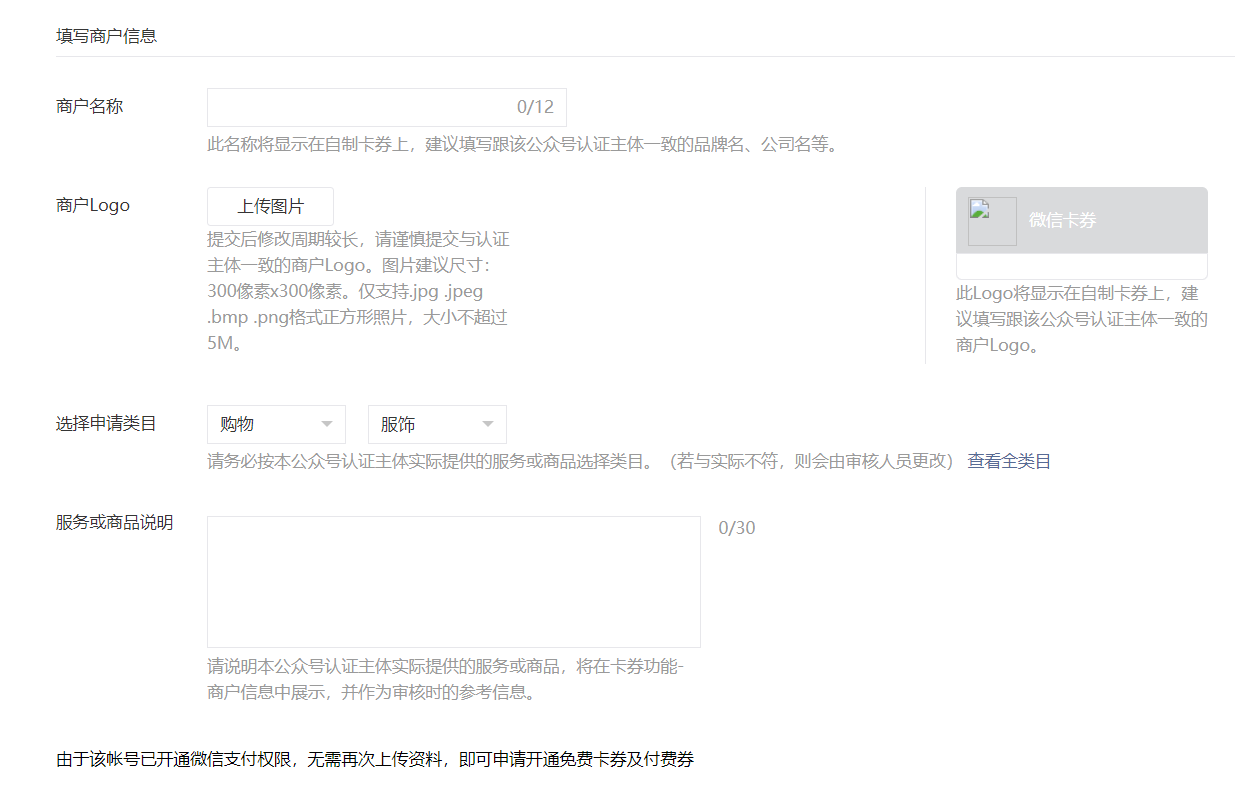Viewport: 1235px width, 798px height.
Task: Expand the 服饰 subcategory dropdown
Action: pos(437,424)
